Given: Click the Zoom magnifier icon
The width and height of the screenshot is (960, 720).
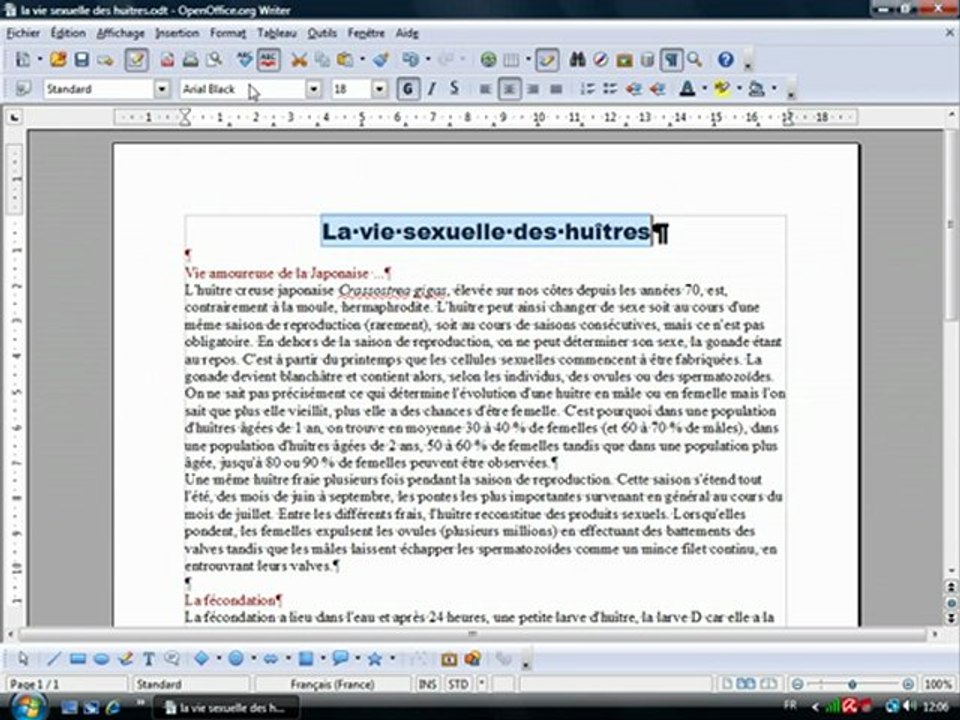Looking at the screenshot, I should pos(694,59).
